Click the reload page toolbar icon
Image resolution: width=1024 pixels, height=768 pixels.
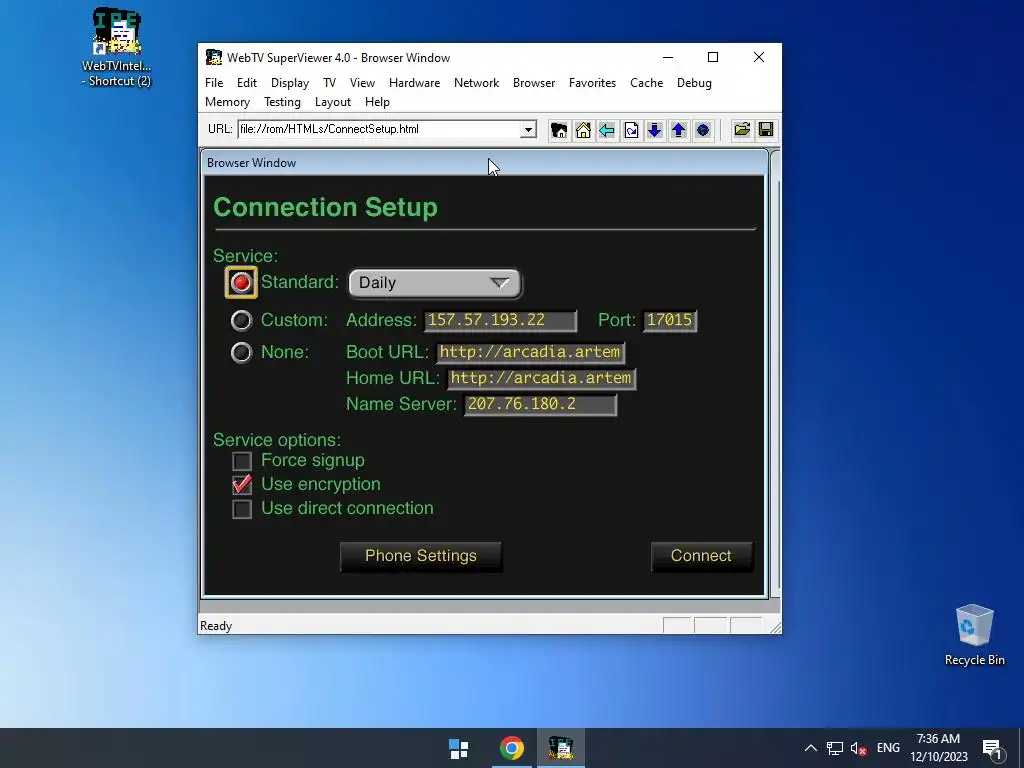click(x=631, y=130)
